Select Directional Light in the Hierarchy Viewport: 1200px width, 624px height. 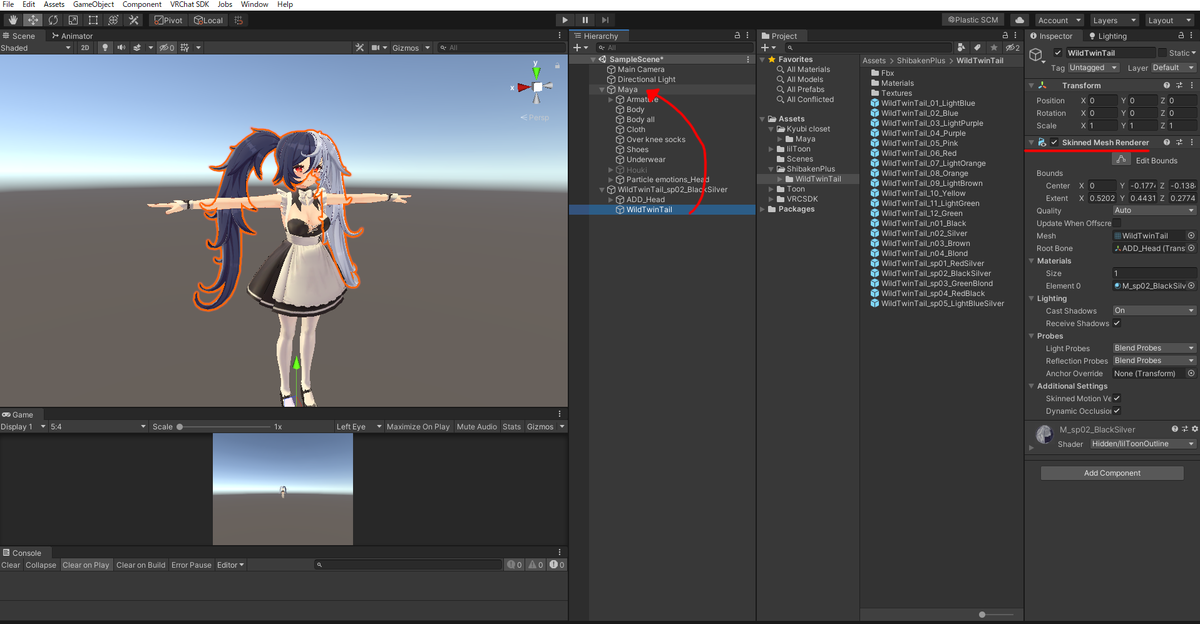[x=646, y=79]
